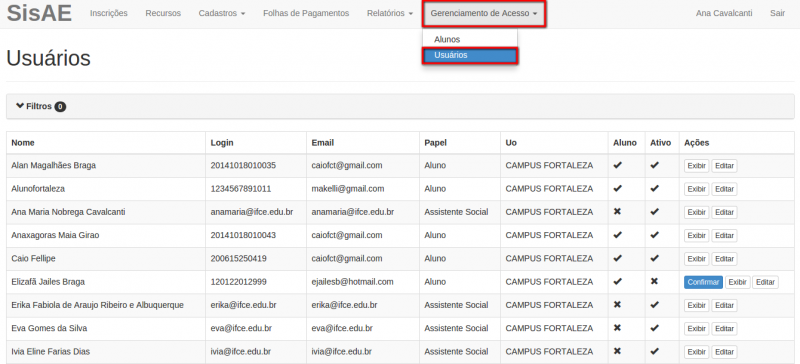800x364 pixels.
Task: Collapse the Gerenciamento de Acesso dropdown
Action: 484,13
